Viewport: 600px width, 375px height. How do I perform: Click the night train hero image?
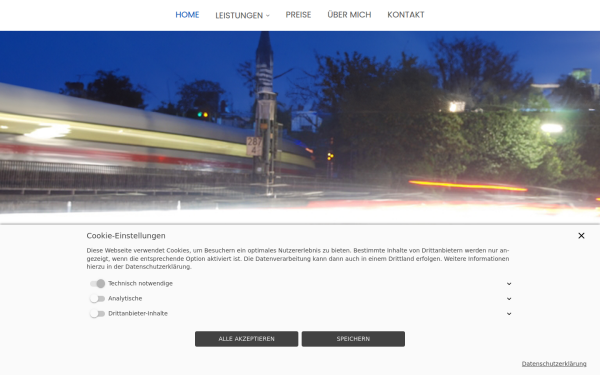click(300, 126)
